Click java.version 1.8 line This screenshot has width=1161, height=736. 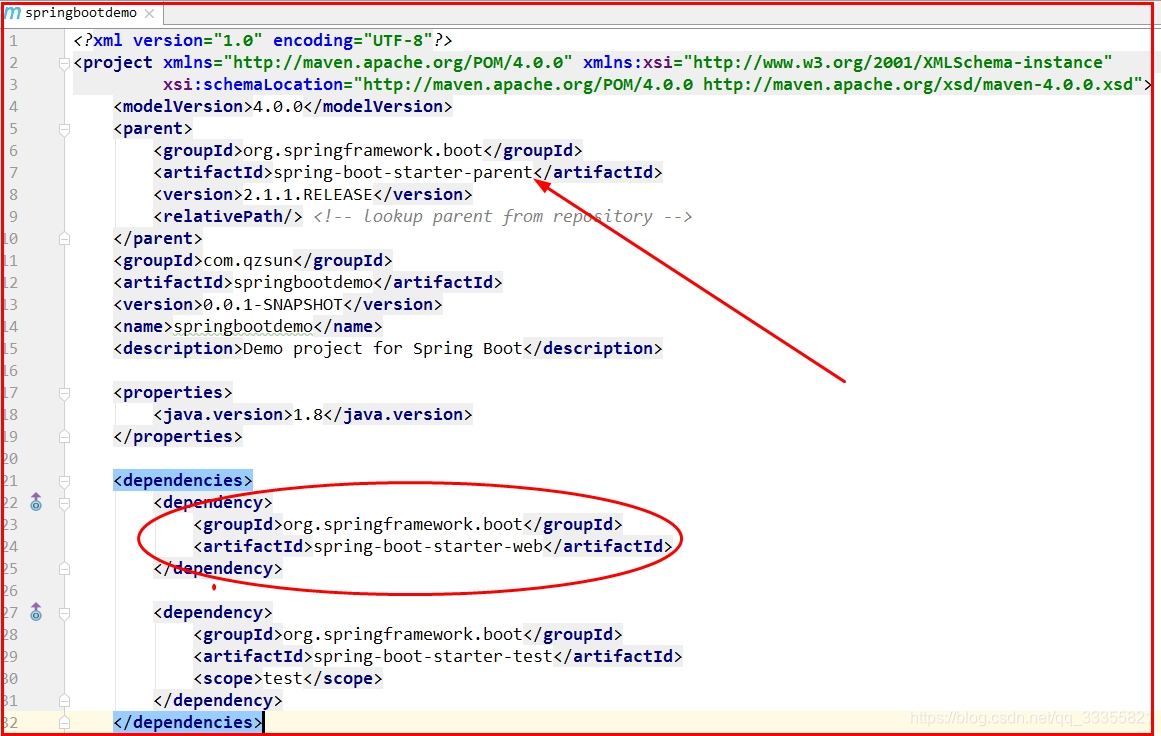312,415
